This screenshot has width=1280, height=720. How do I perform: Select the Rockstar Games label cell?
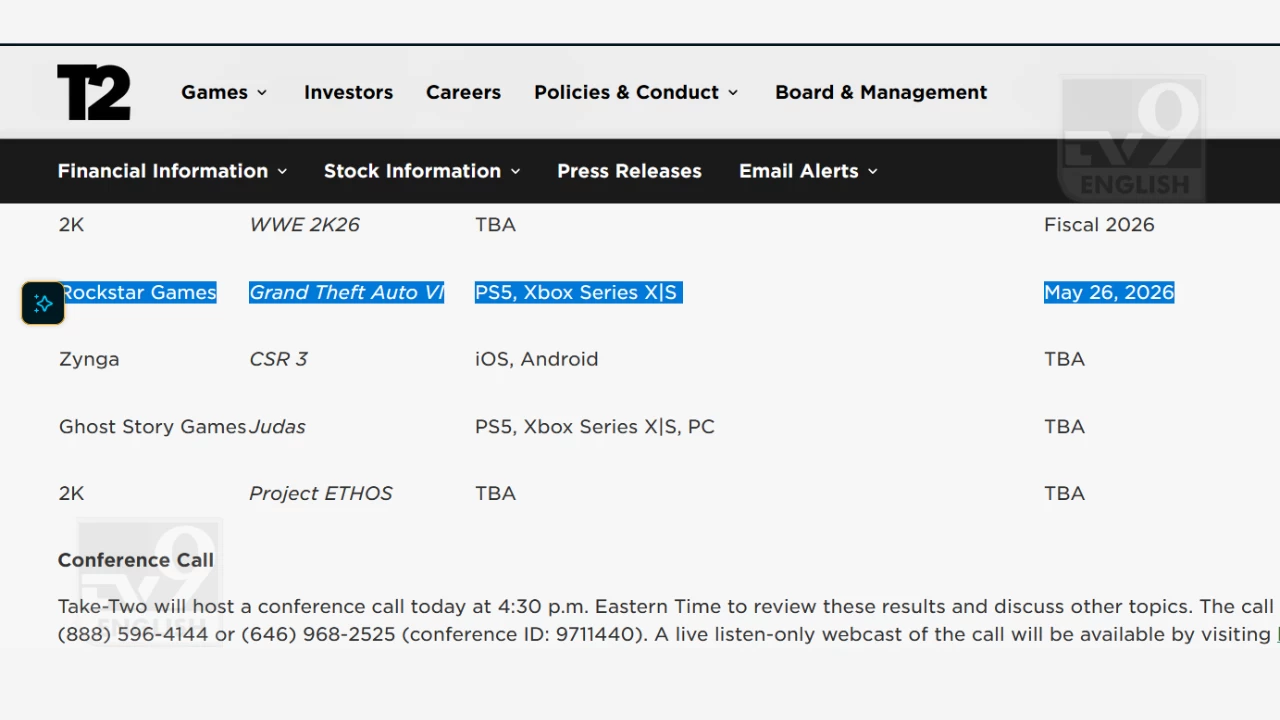pos(139,292)
